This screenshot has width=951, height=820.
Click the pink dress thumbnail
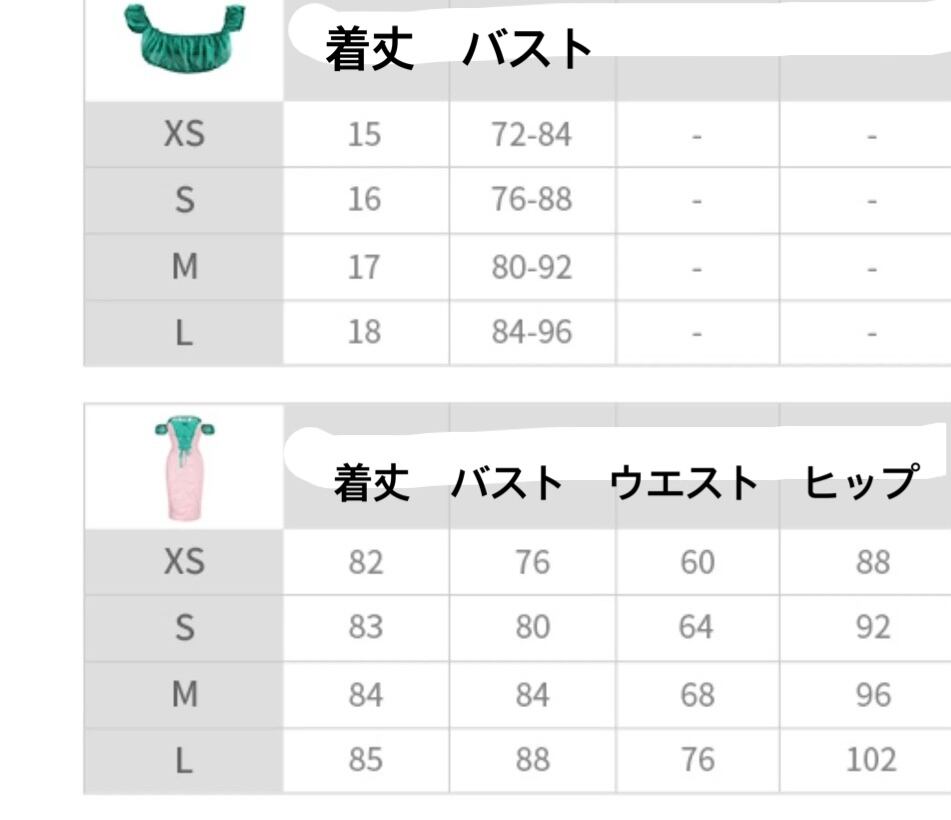pos(183,467)
